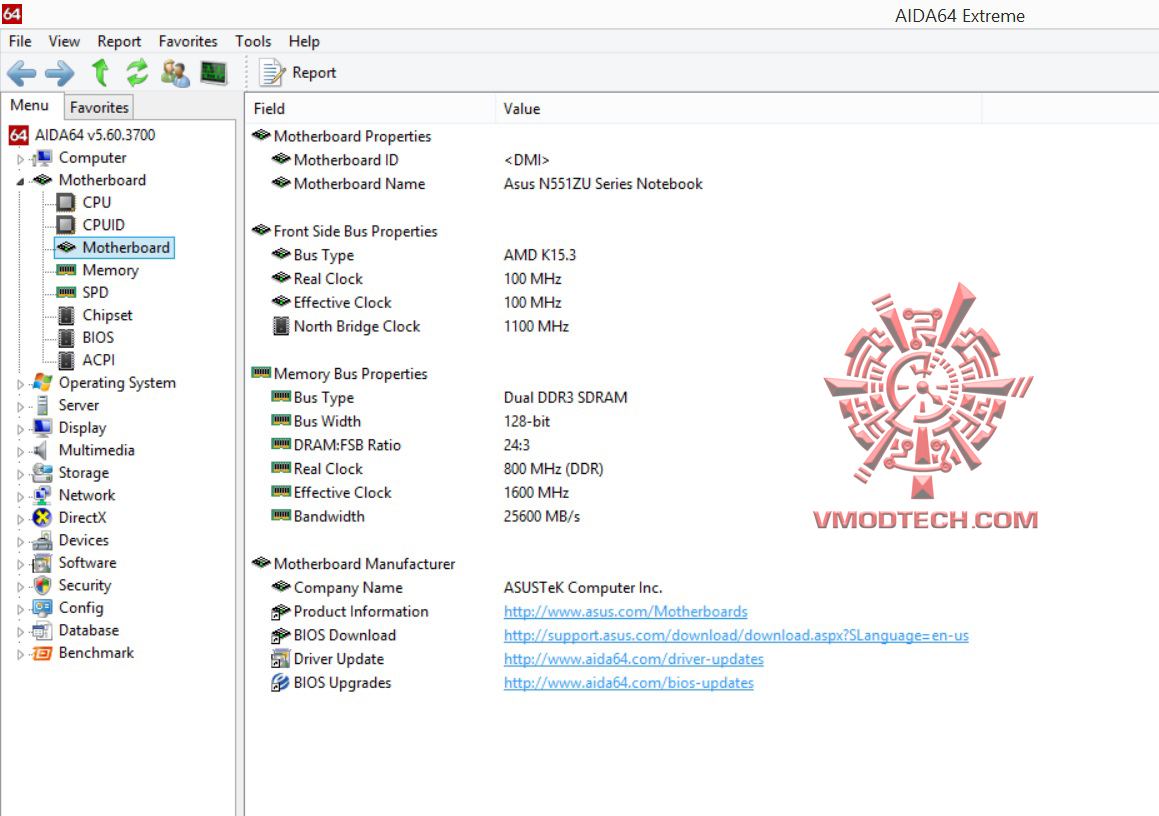This screenshot has height=816, width=1159.
Task: Select the Company Name row
Action: 466,588
